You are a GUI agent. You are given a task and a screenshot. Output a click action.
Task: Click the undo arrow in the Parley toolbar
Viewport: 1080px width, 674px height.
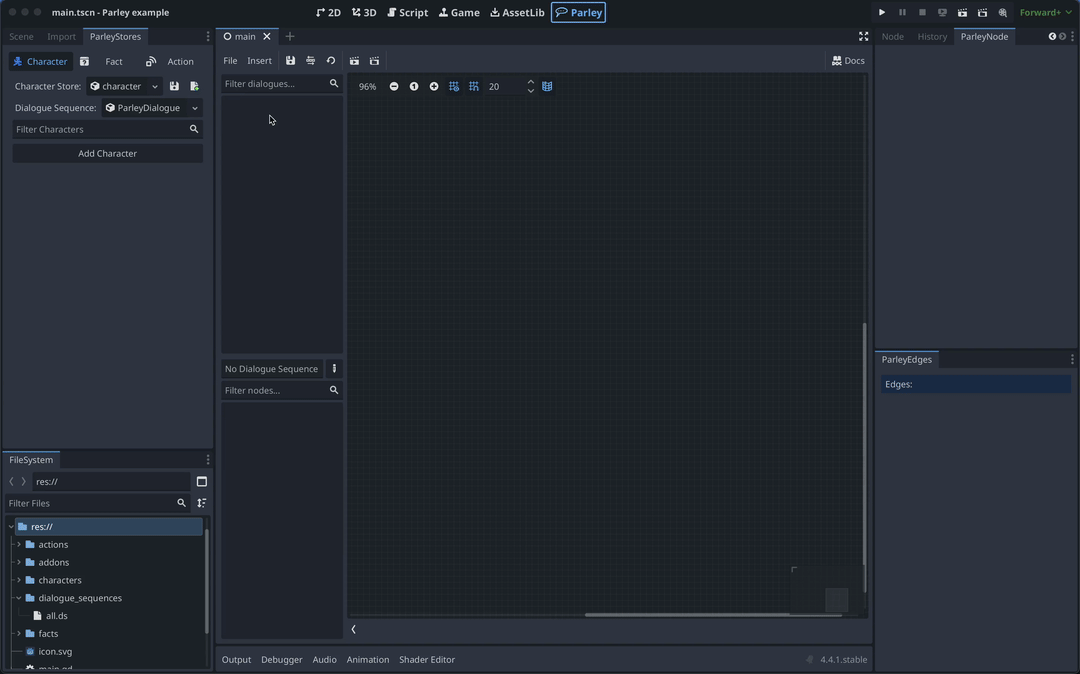330,60
